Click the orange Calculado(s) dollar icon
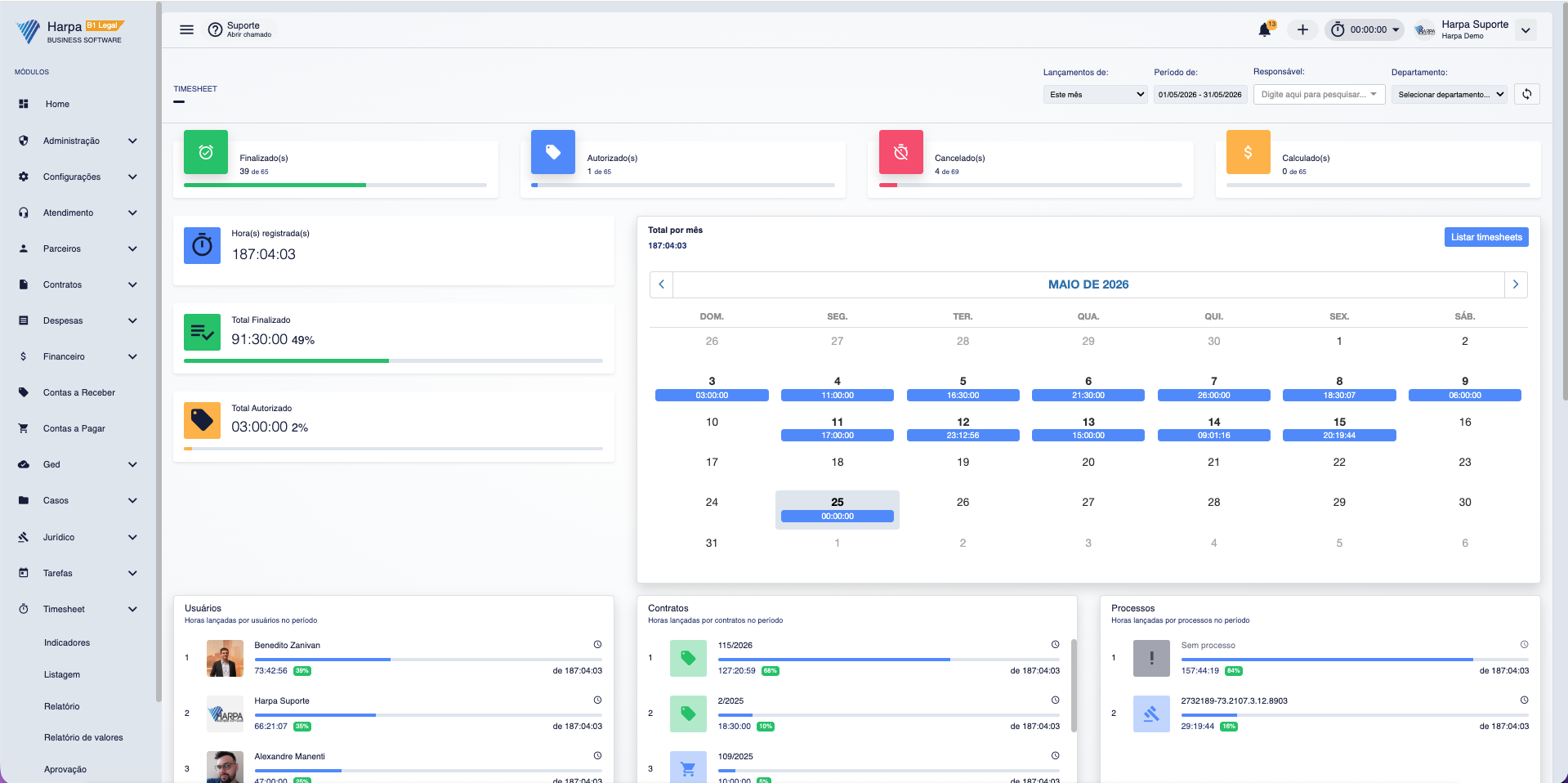 [x=1248, y=152]
